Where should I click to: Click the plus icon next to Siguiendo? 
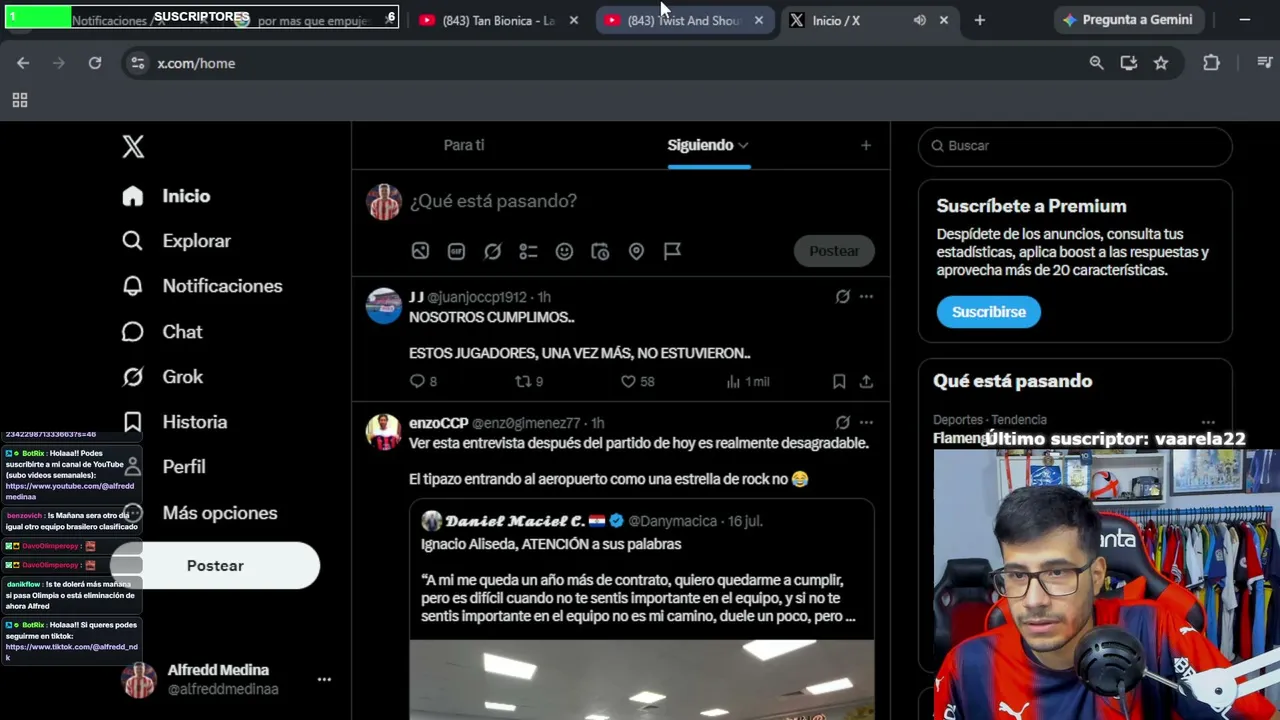[866, 145]
